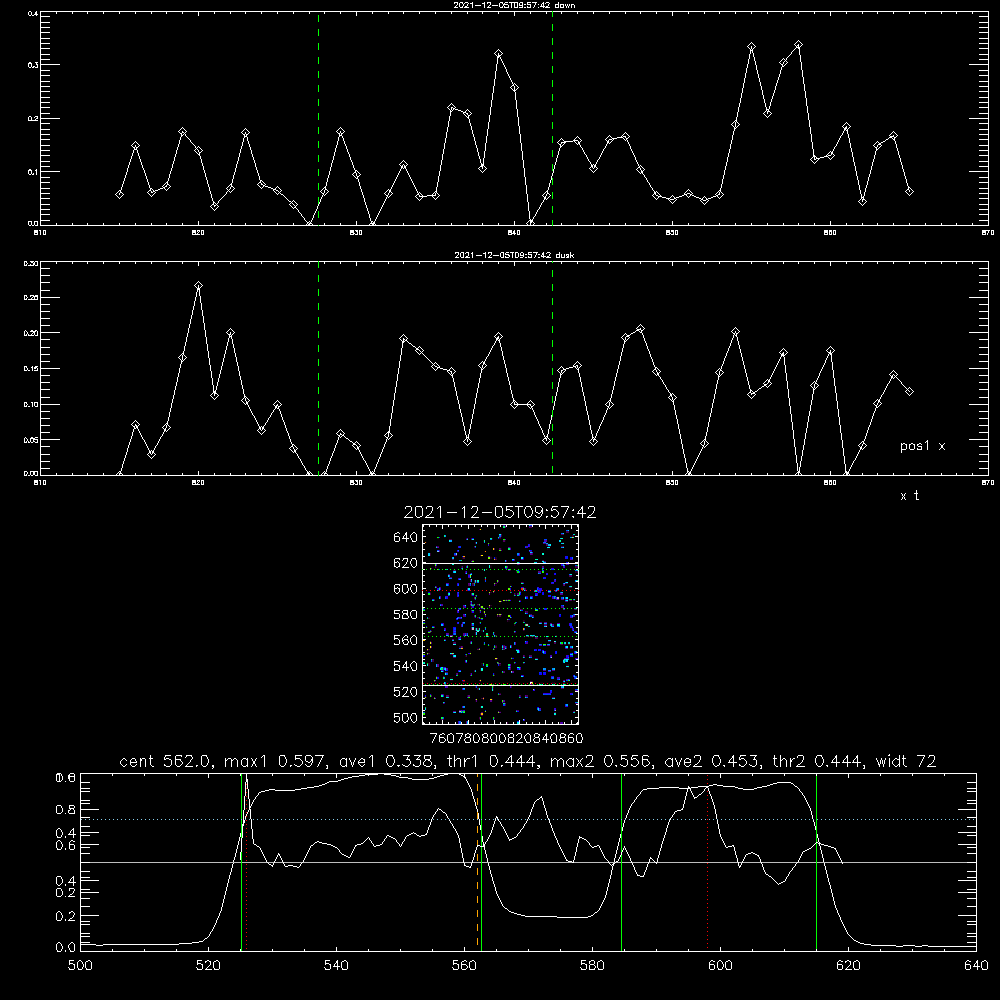Click the 560 tick label on bottom profile axis
Image resolution: width=1000 pixels, height=1000 pixels.
[x=464, y=966]
